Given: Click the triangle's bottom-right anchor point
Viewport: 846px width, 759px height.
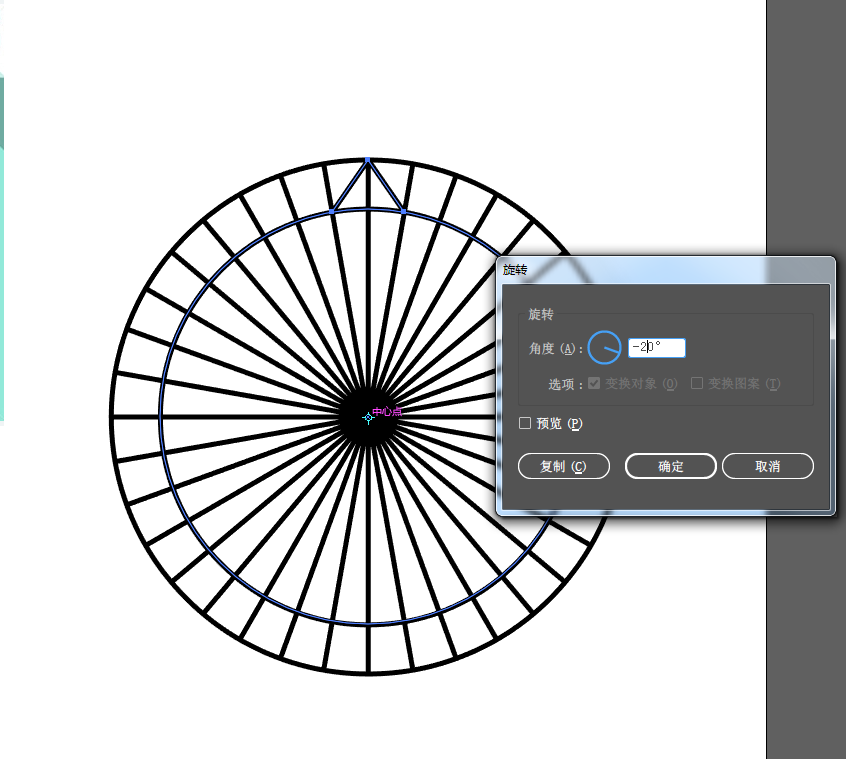Looking at the screenshot, I should coord(404,211).
